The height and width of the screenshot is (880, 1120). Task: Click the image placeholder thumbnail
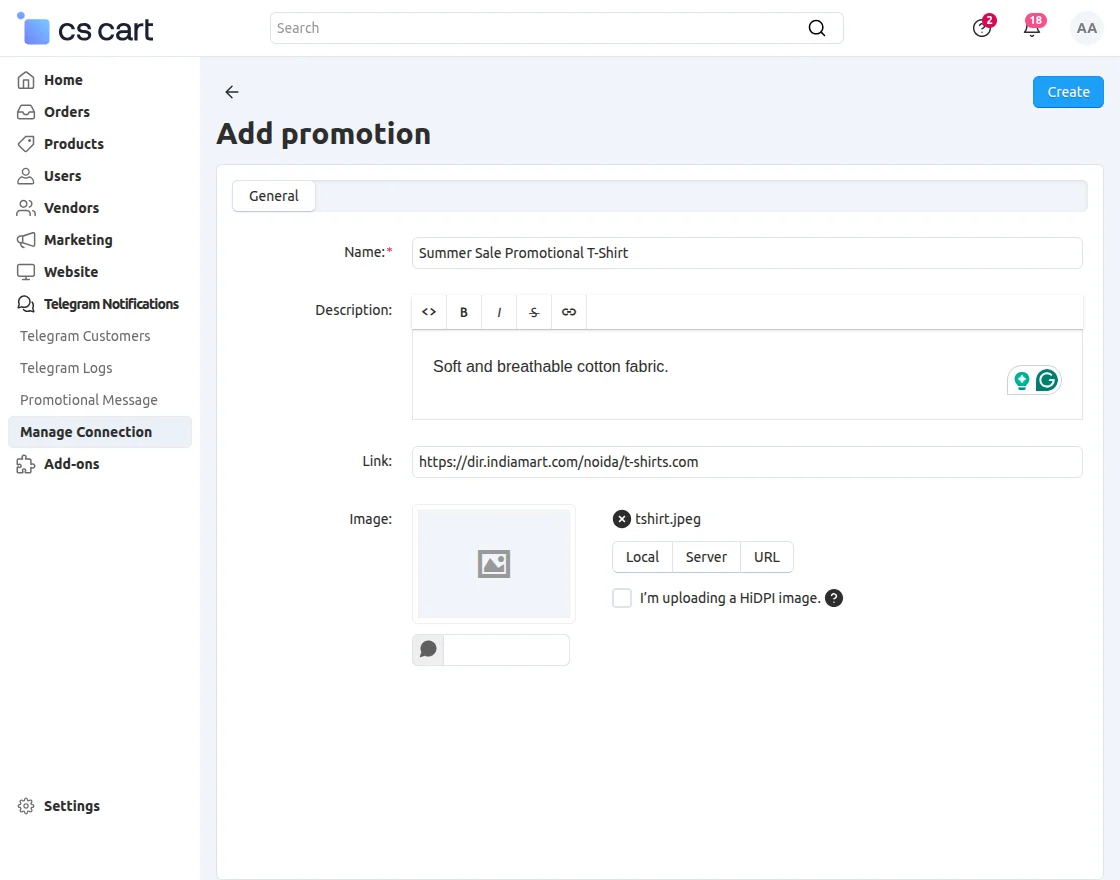coord(494,564)
